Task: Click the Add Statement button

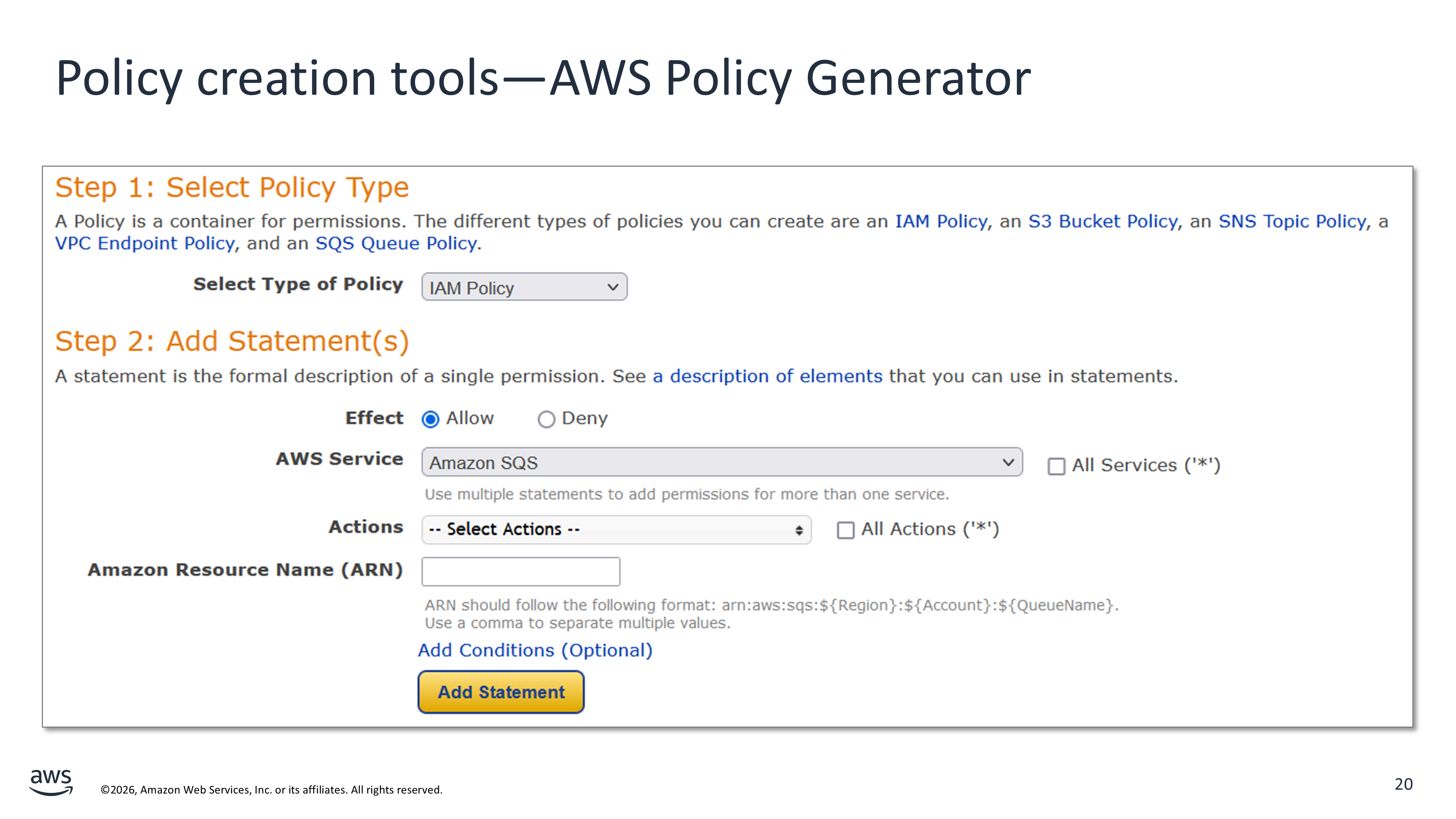Action: [x=501, y=692]
